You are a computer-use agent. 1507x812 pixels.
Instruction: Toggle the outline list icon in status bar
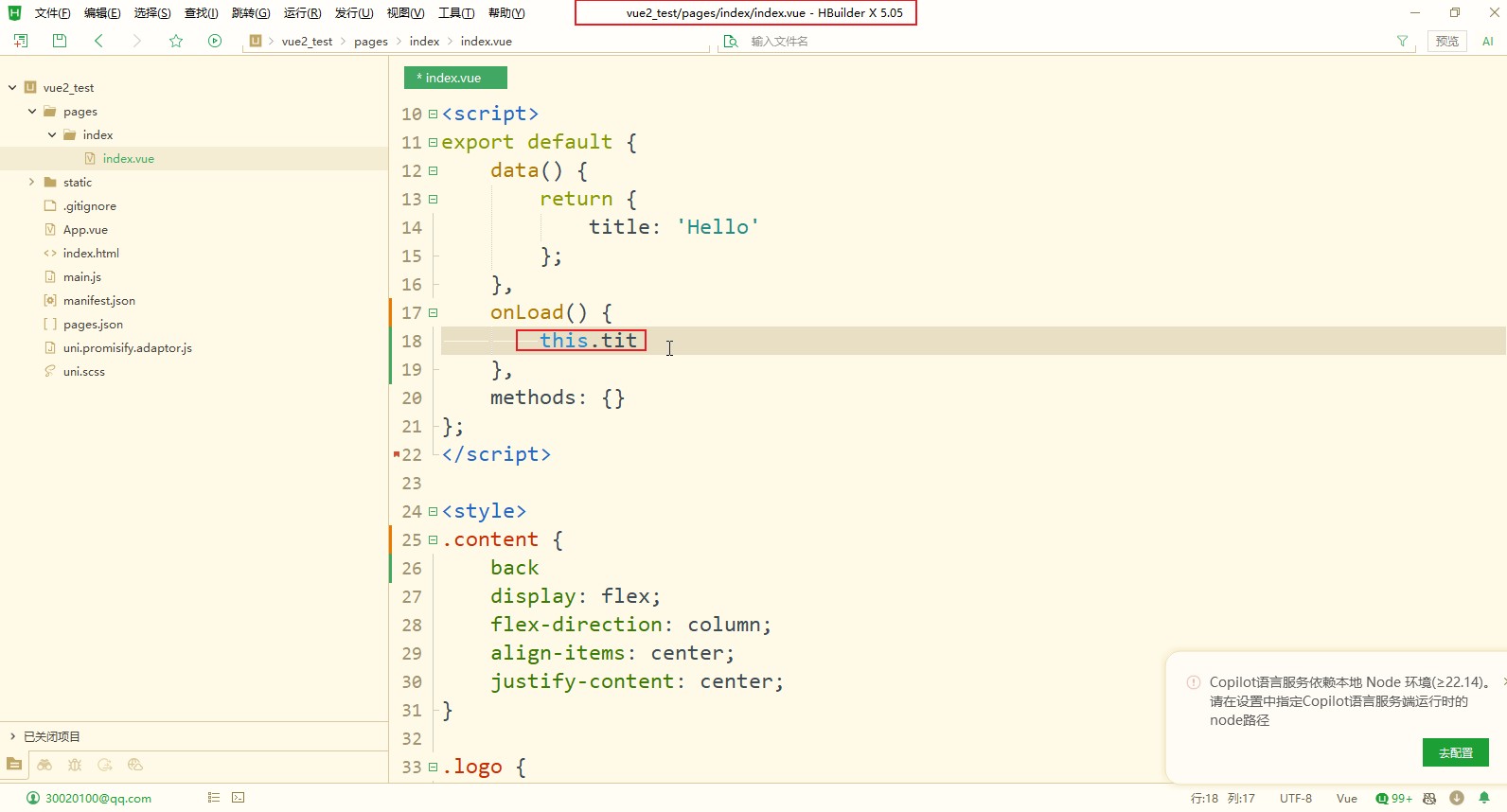pyautogui.click(x=214, y=798)
